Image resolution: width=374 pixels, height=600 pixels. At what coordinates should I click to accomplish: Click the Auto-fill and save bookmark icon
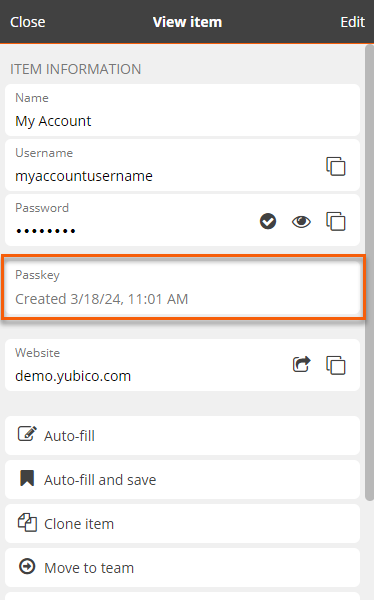[x=27, y=478]
